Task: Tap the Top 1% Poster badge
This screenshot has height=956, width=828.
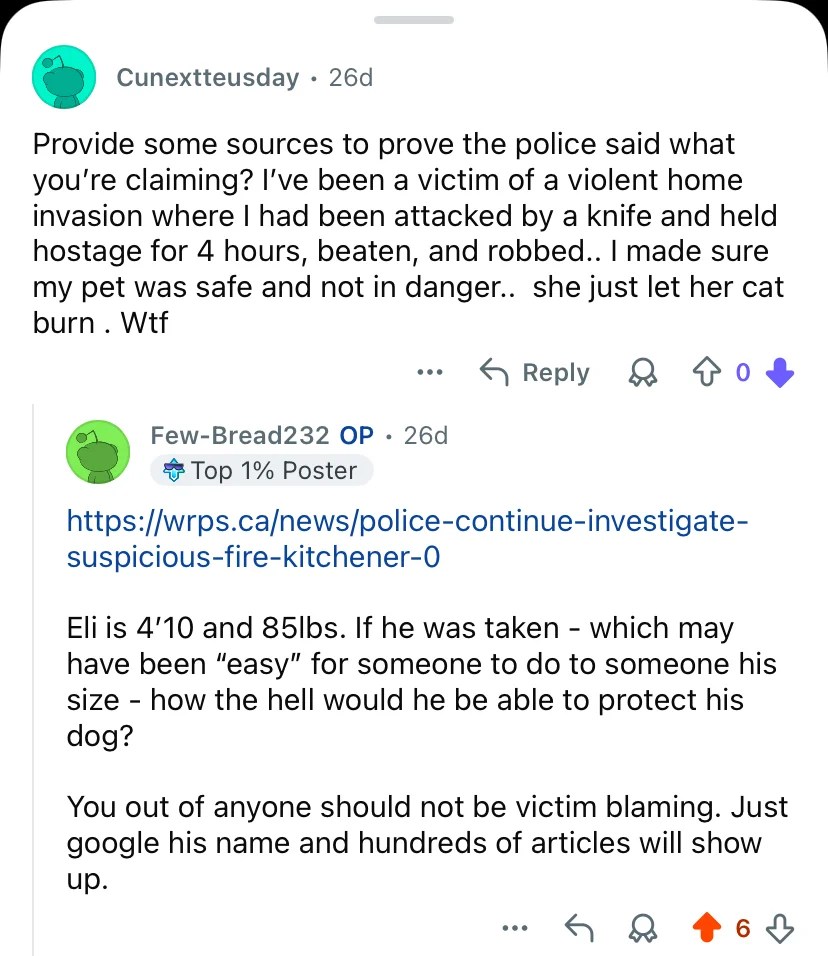Action: (x=262, y=470)
